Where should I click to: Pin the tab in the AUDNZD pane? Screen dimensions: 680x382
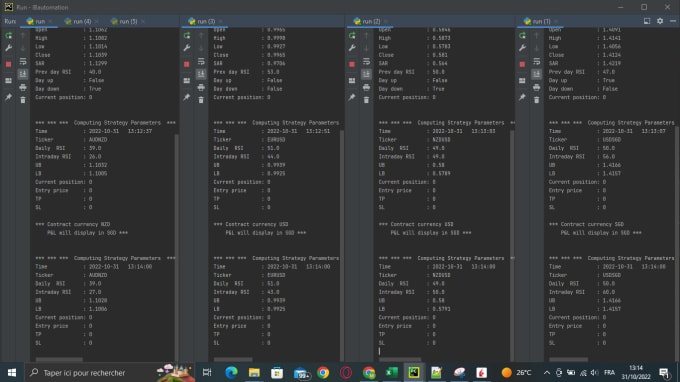[x=9, y=98]
